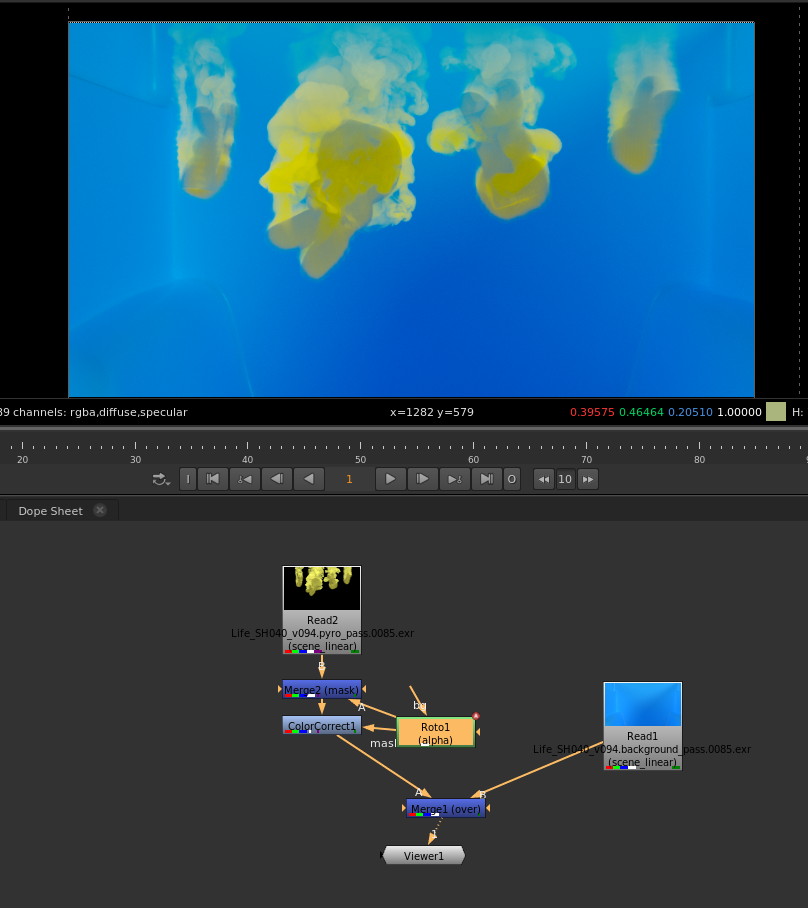
Task: Select the Merge2 (mask) node
Action: click(x=322, y=689)
